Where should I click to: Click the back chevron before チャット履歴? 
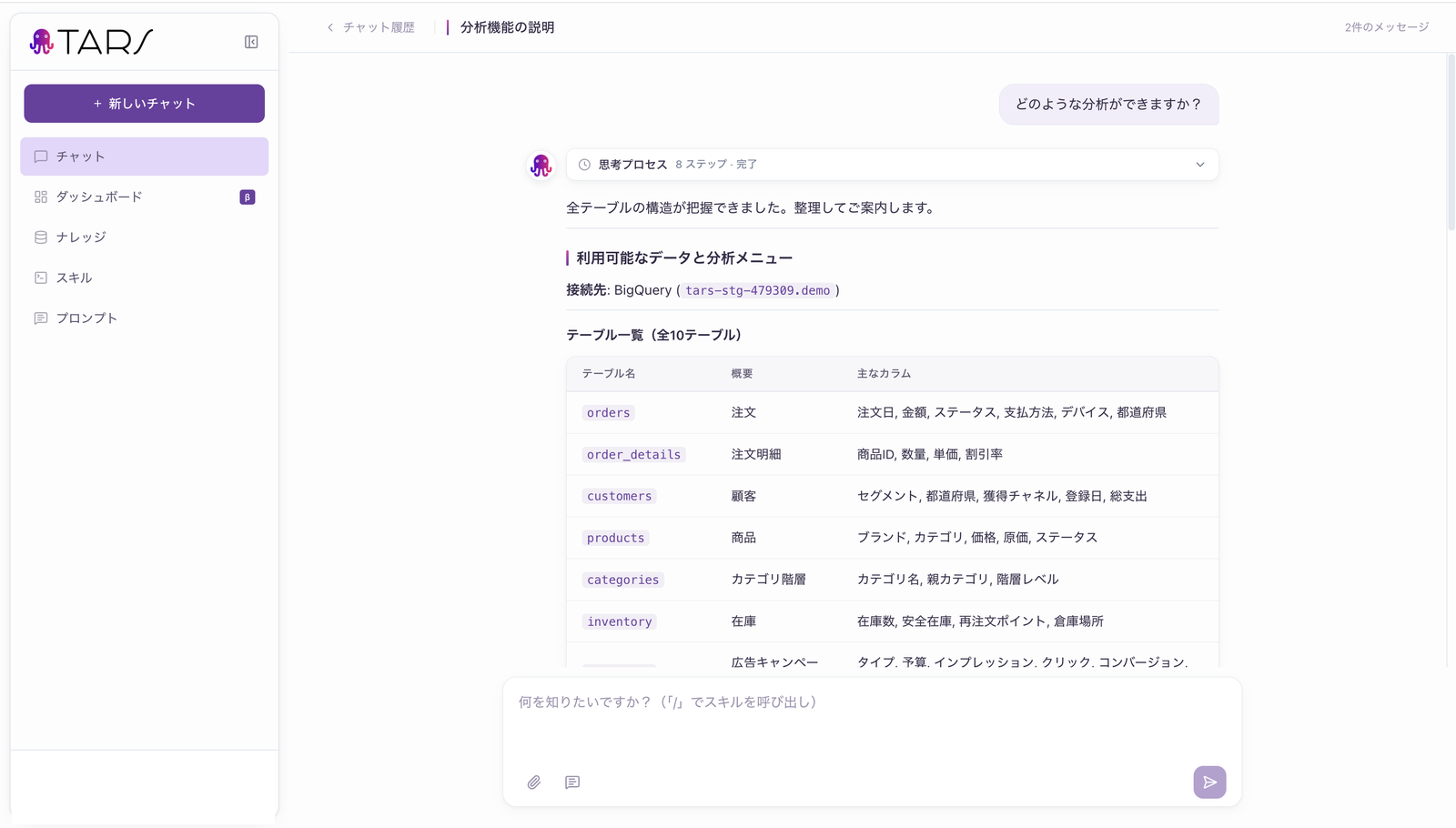330,27
